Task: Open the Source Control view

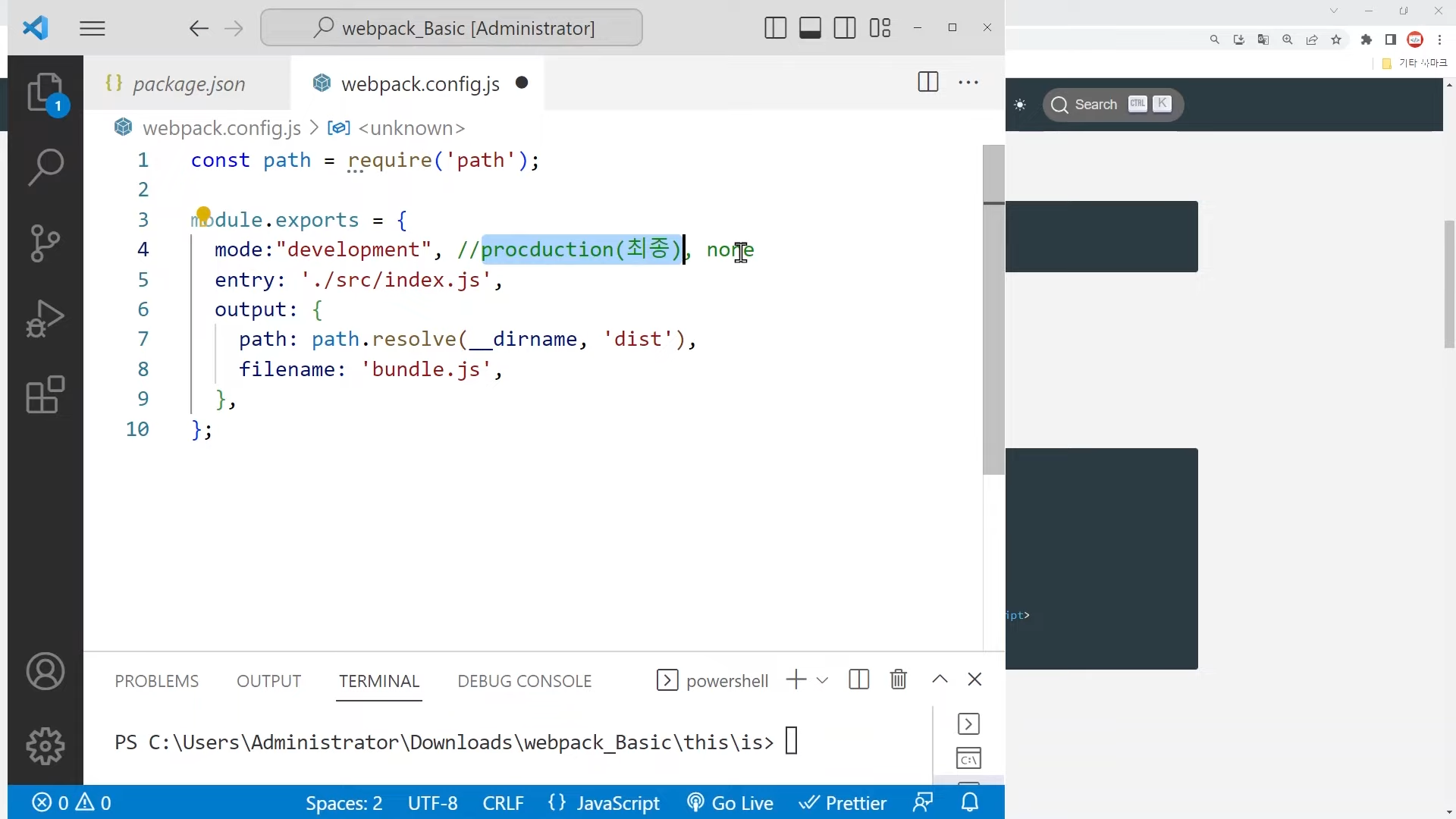Action: click(45, 243)
